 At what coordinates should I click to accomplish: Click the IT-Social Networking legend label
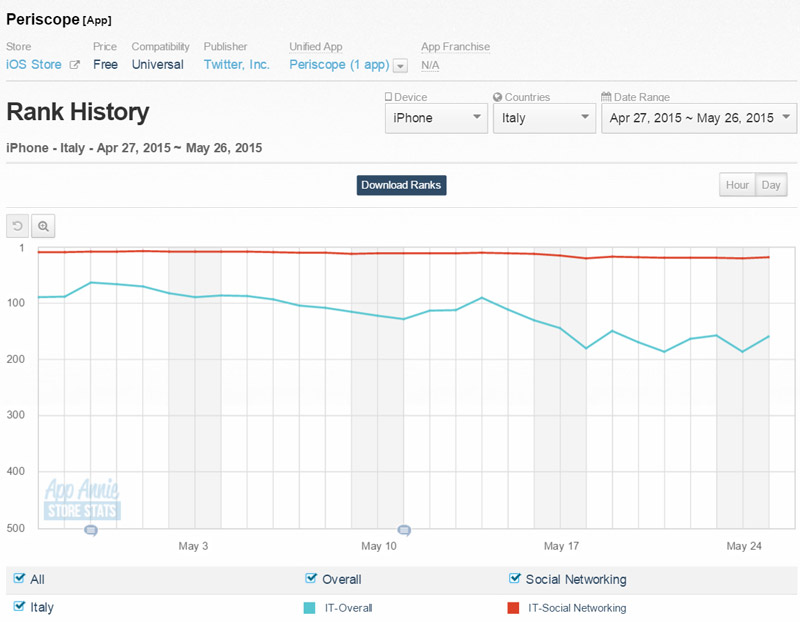click(x=577, y=608)
